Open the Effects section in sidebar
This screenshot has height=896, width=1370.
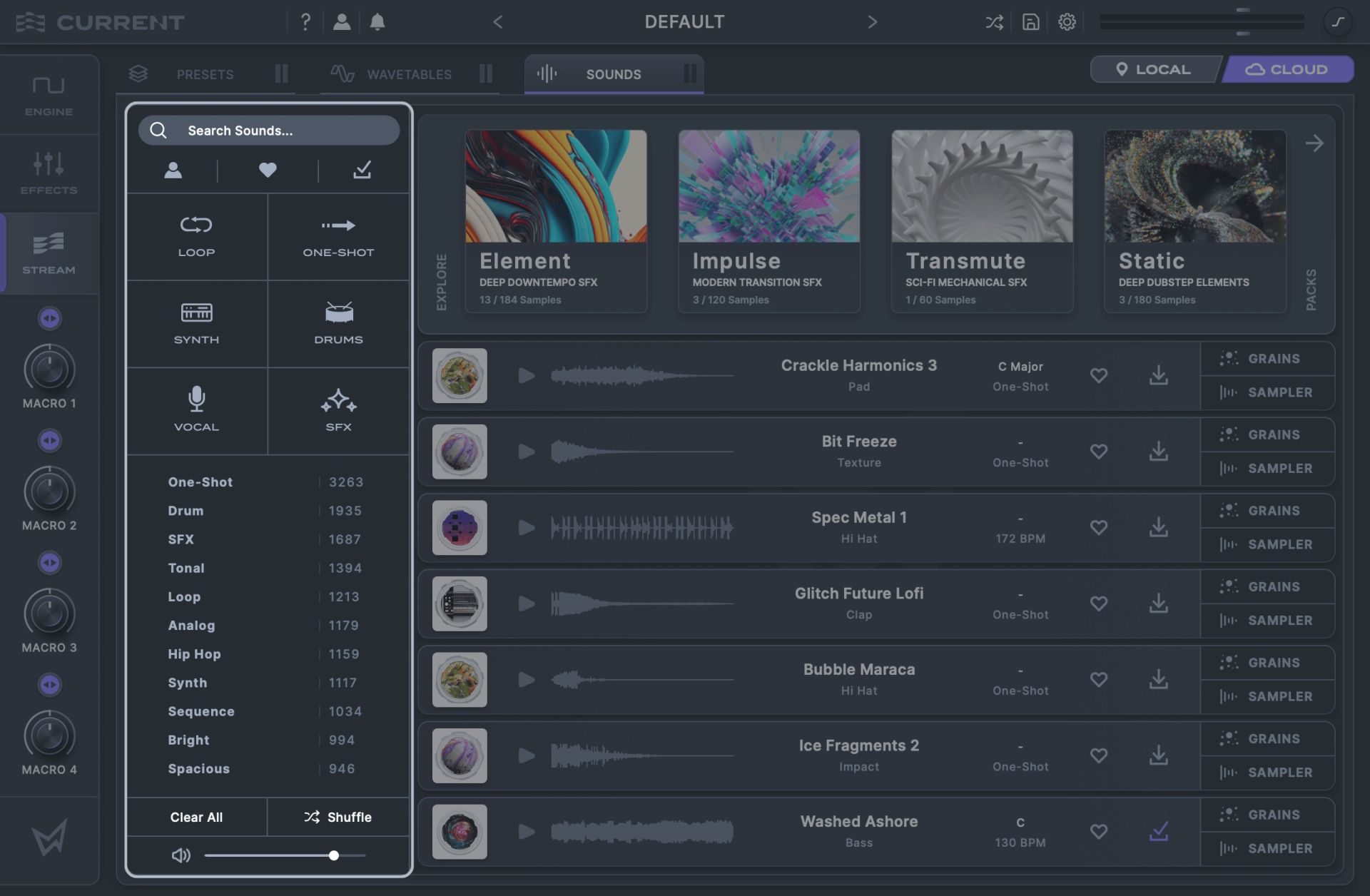(x=49, y=173)
